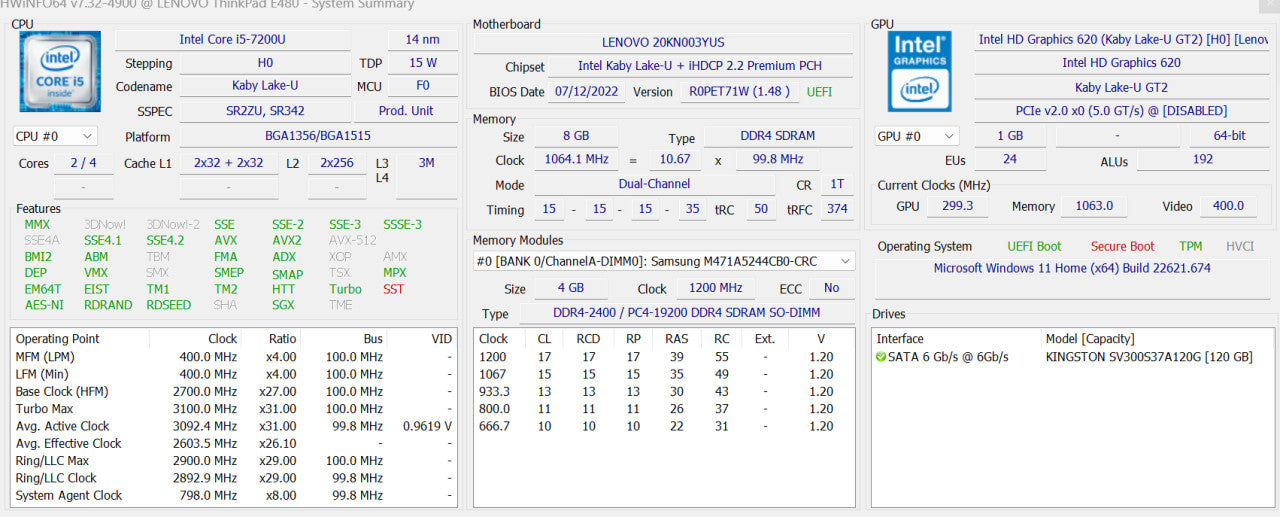Click the memory Size 8 GB field
The width and height of the screenshot is (1280, 517).
pyautogui.click(x=575, y=137)
